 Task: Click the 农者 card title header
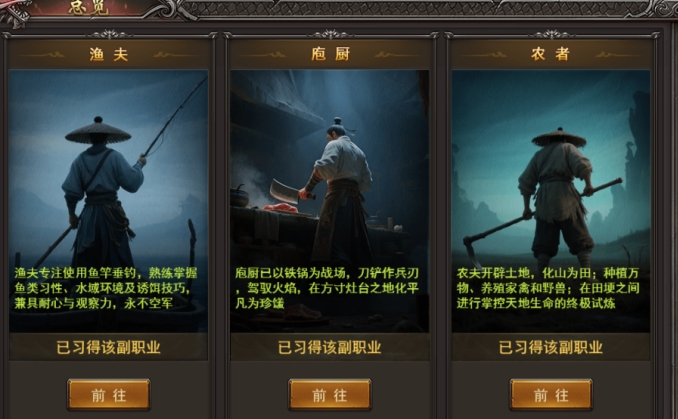[551, 54]
